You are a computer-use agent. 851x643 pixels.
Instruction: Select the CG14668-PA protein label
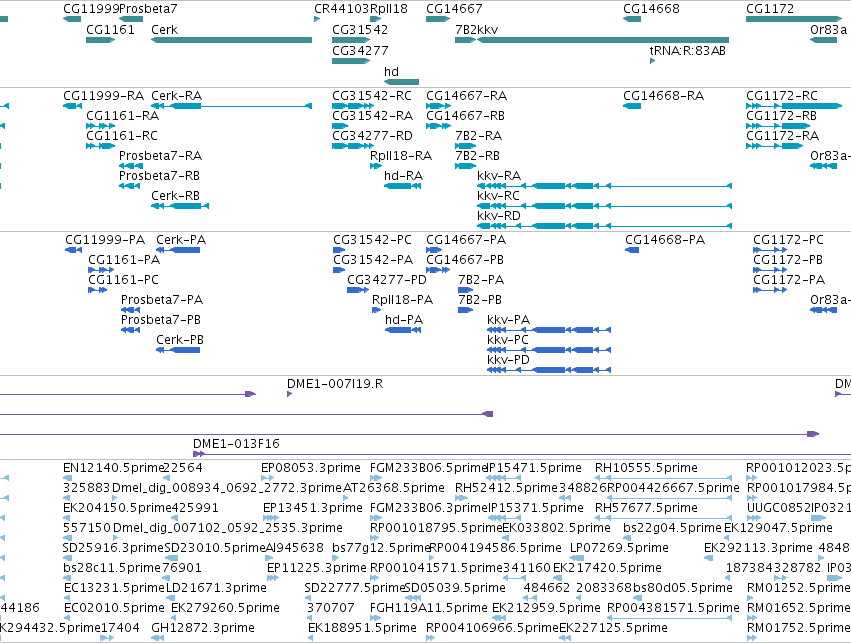click(665, 239)
